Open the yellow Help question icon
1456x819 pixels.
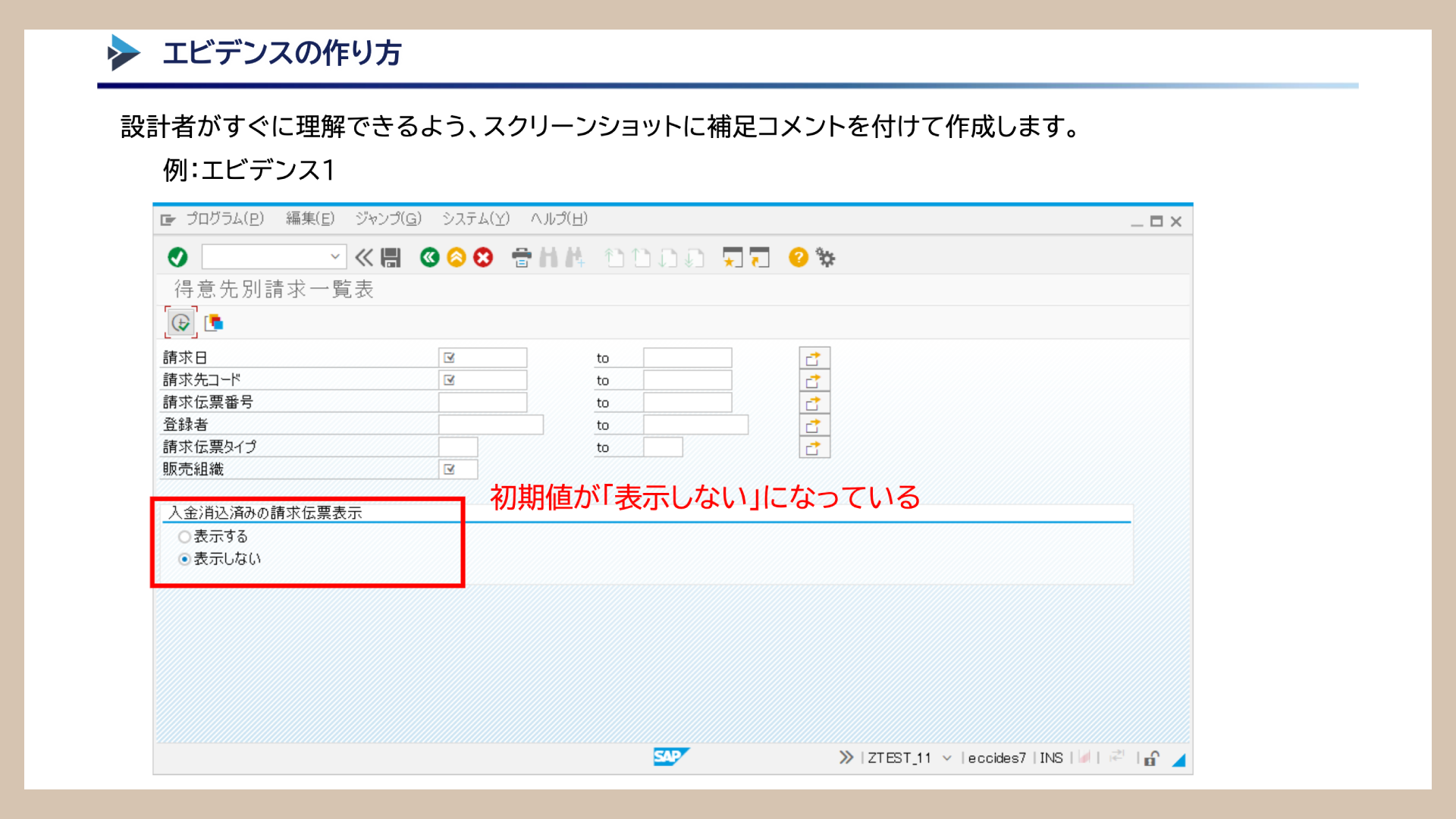[798, 258]
